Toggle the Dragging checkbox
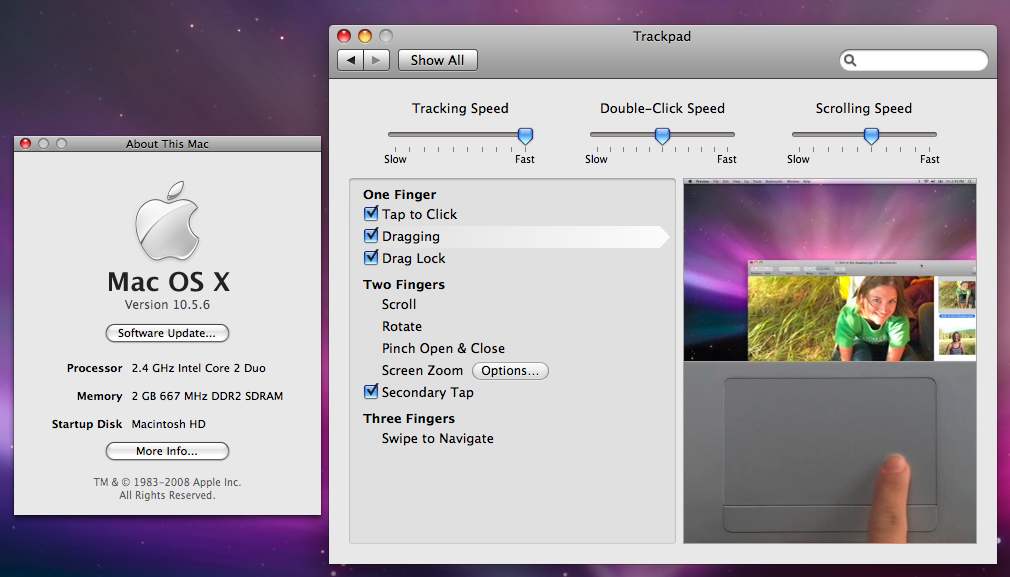 (x=371, y=236)
